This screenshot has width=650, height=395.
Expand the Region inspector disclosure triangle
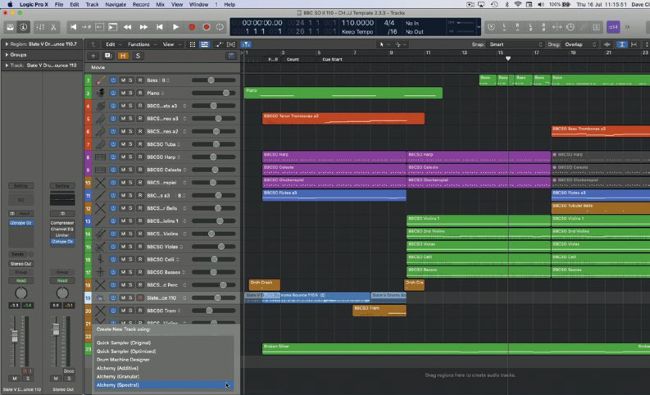[7, 44]
